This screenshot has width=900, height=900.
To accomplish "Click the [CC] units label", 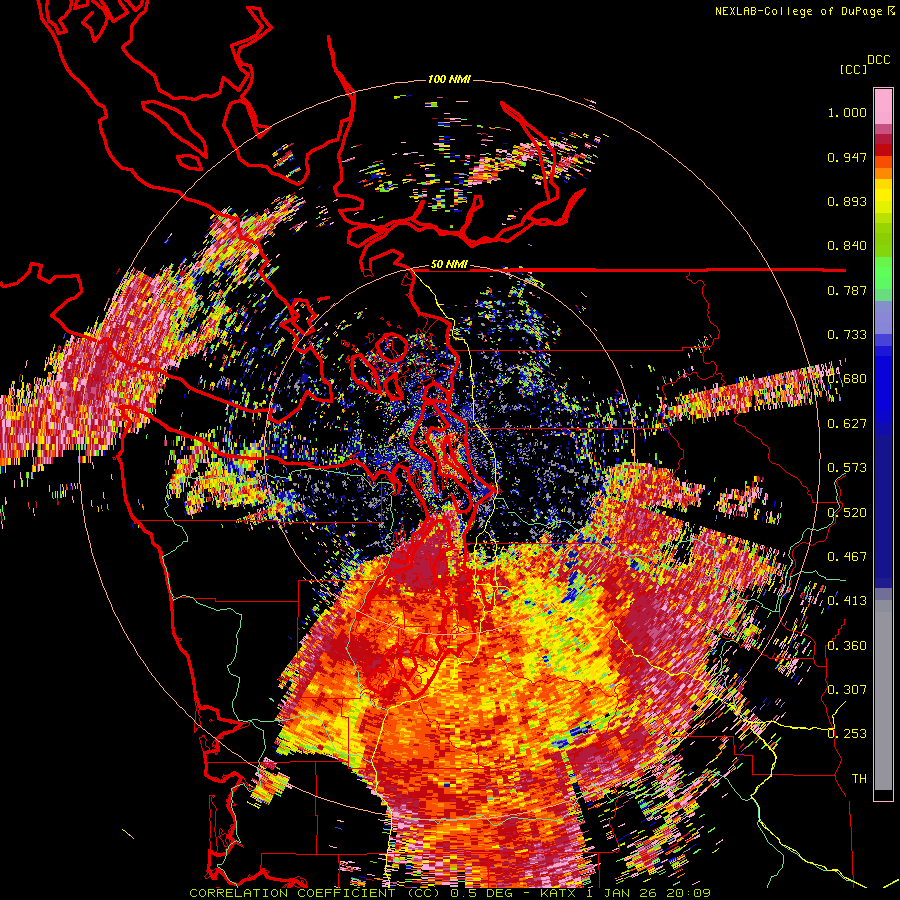I will (x=854, y=69).
